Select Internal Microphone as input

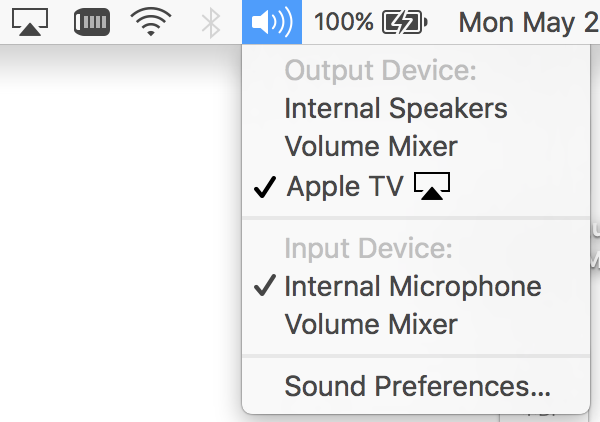412,286
